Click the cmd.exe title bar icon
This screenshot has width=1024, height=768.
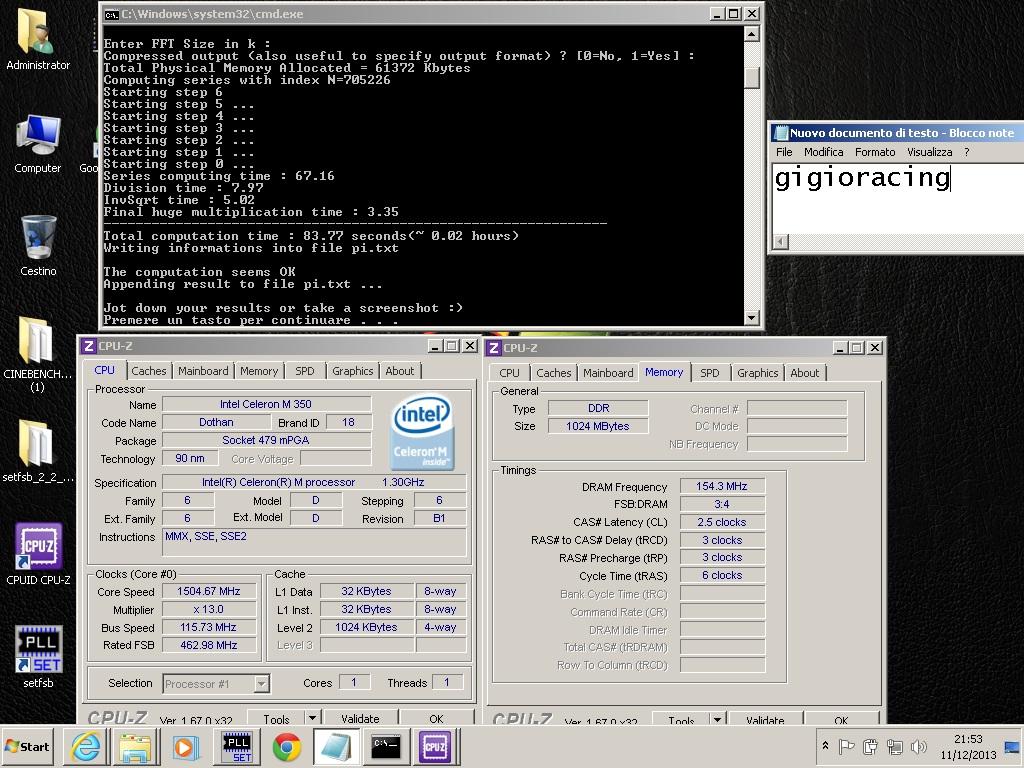point(111,14)
